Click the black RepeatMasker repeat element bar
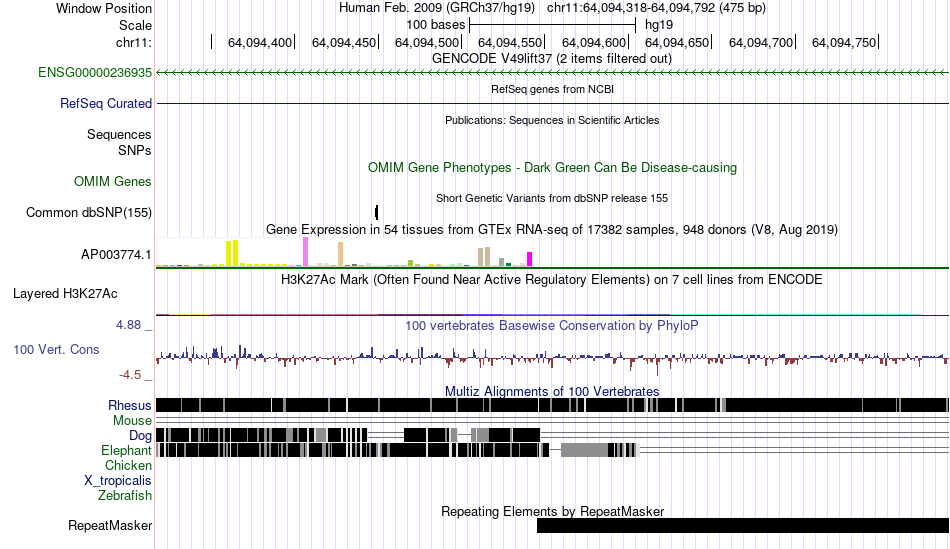The image size is (950, 549). (x=743, y=525)
